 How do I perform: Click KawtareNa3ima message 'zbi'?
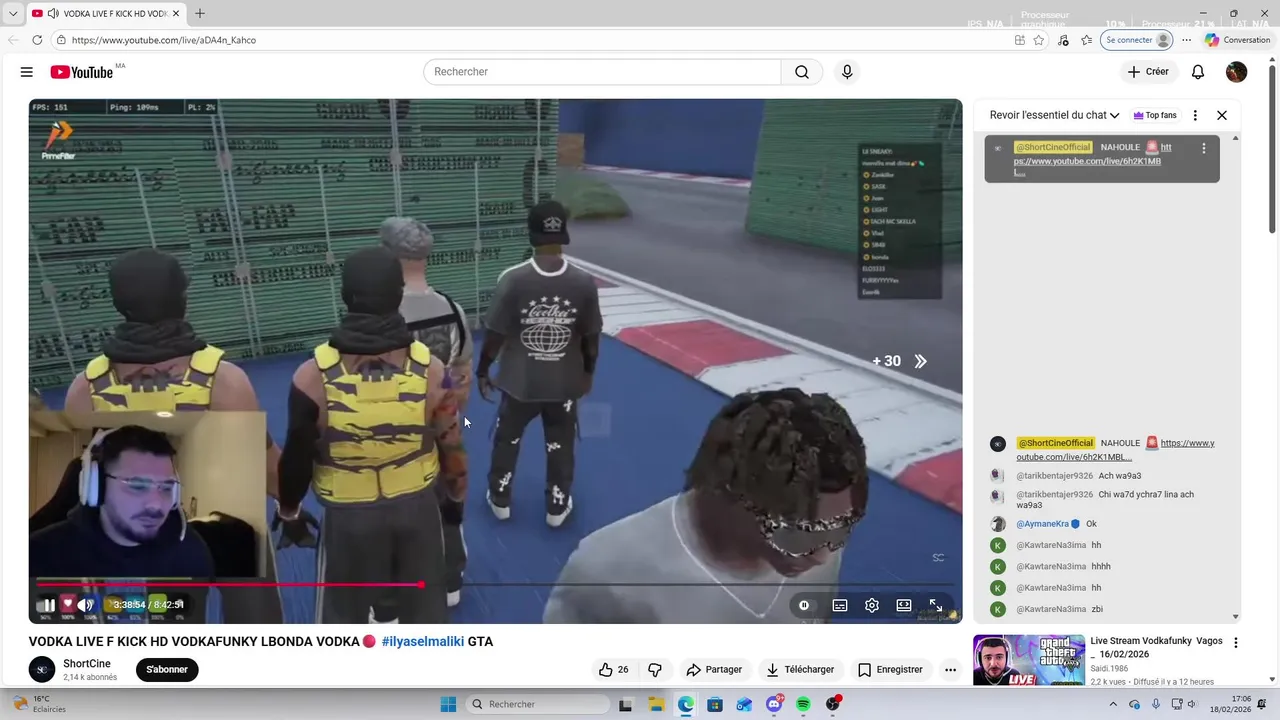pos(1097,609)
